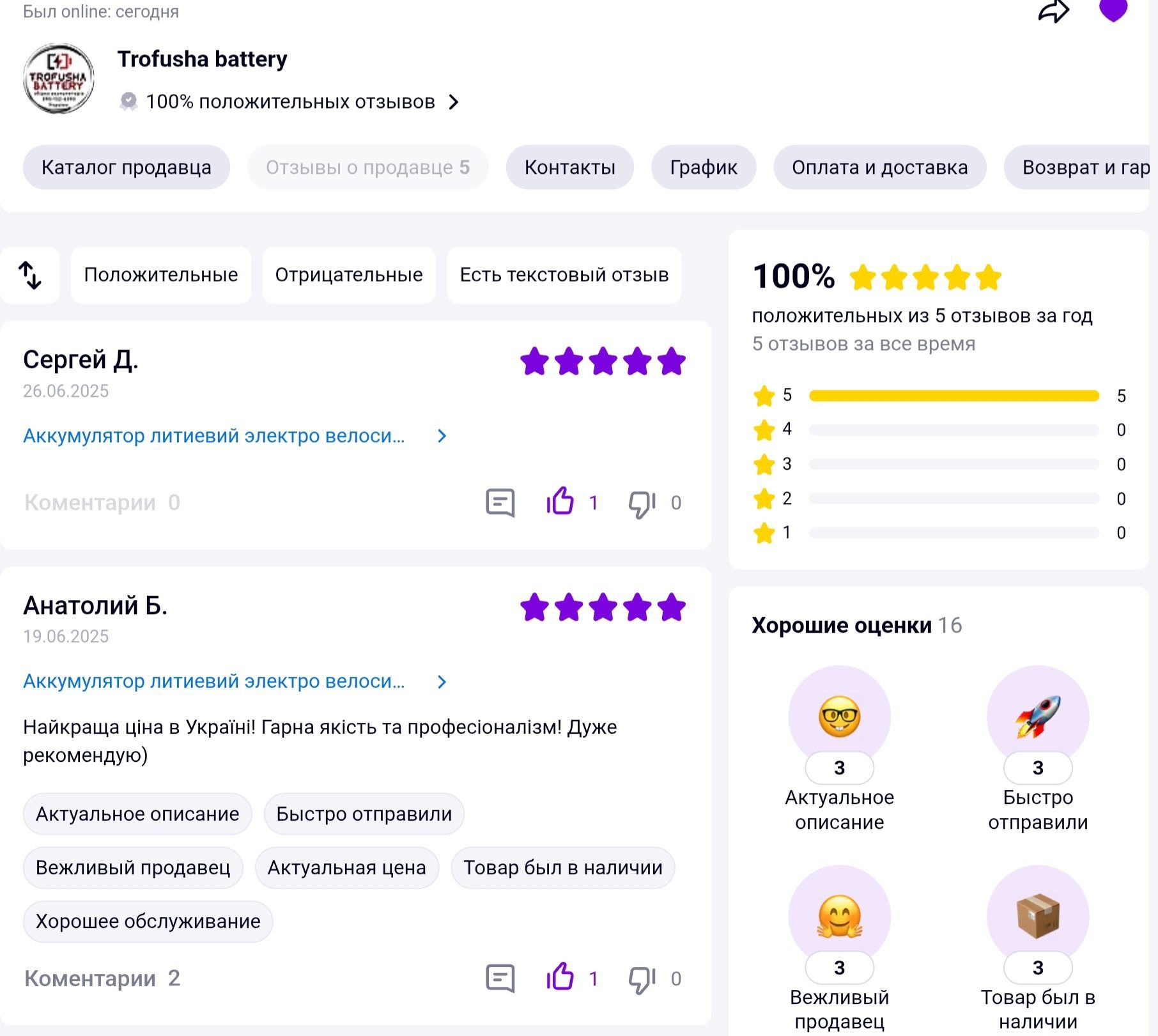Click comment icon in Сергей Д. review

pos(500,503)
